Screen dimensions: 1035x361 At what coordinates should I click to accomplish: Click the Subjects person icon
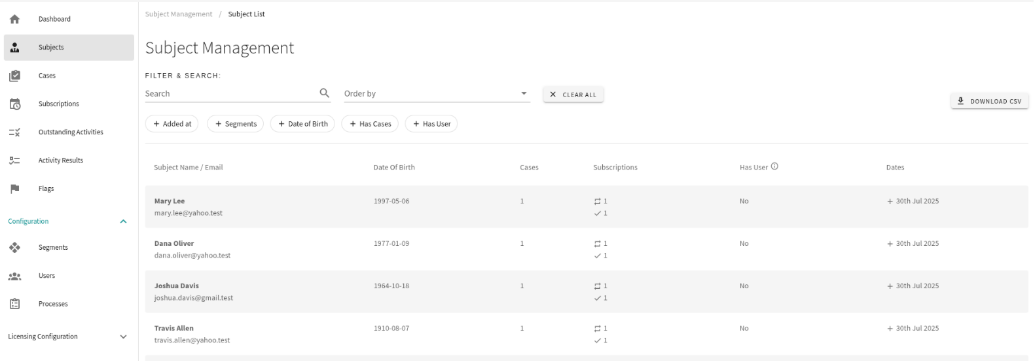15,48
